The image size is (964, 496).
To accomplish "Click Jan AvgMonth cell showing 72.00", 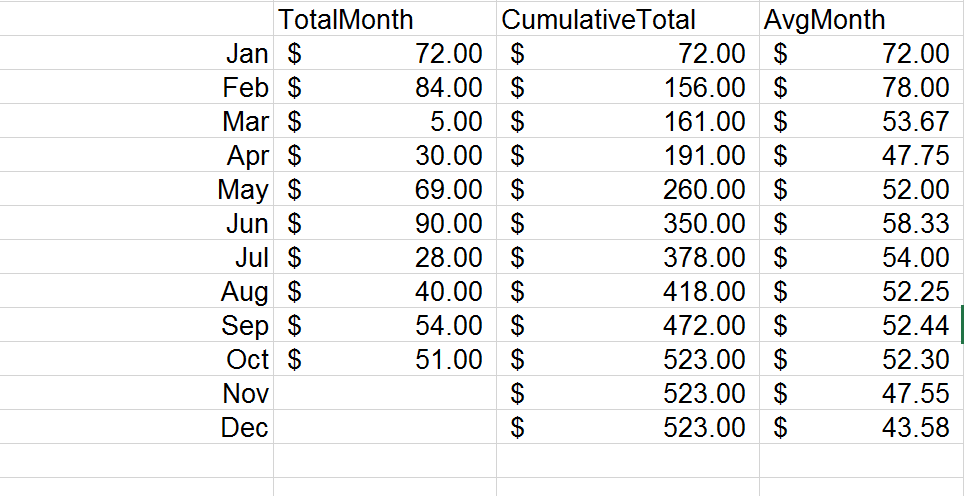I will coord(861,53).
